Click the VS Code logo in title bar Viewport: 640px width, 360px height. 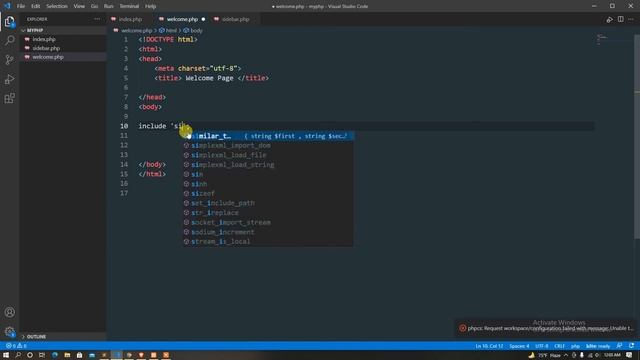coord(7,6)
